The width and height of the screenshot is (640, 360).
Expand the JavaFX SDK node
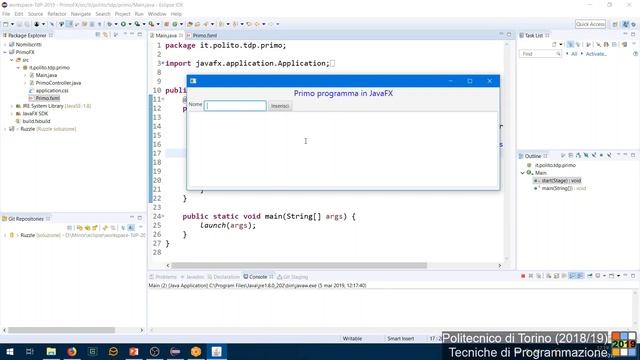12,113
